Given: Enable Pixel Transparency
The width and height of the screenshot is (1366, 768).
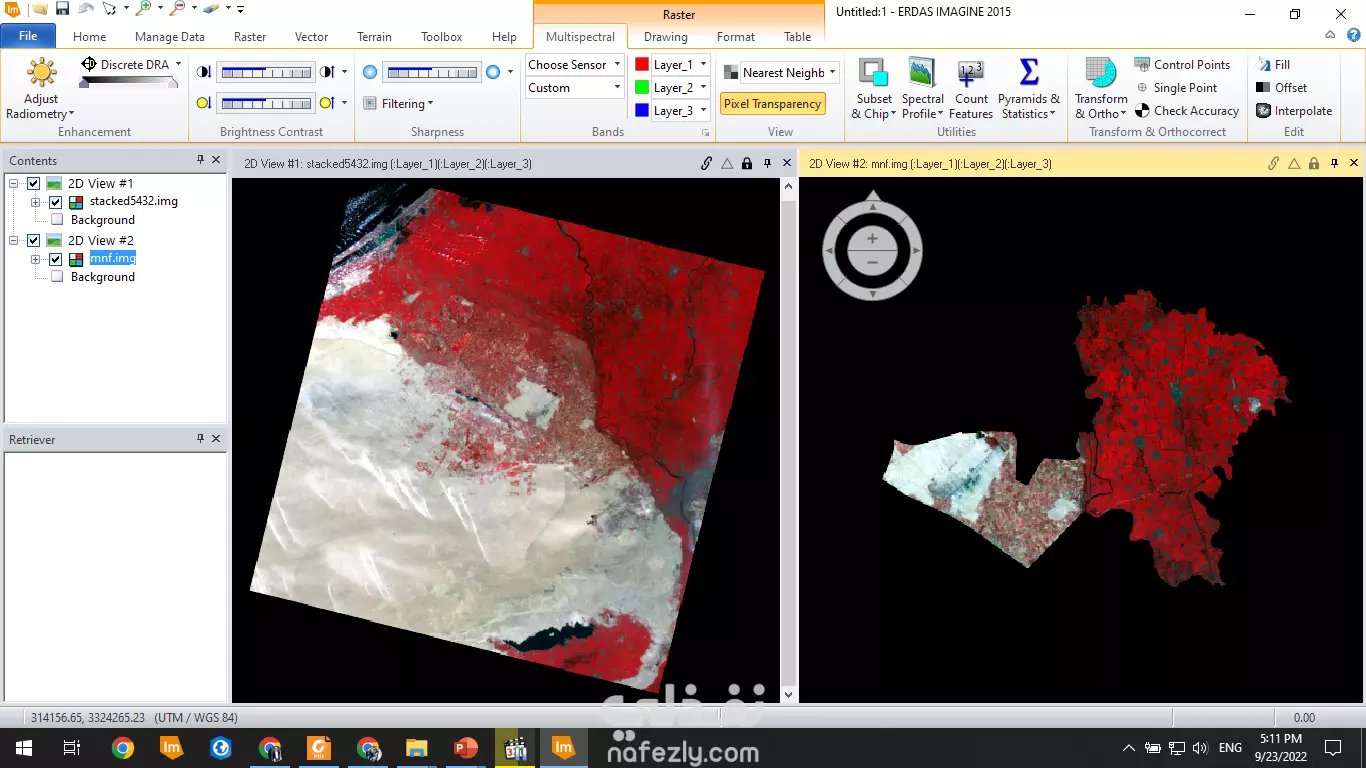Looking at the screenshot, I should pyautogui.click(x=770, y=104).
